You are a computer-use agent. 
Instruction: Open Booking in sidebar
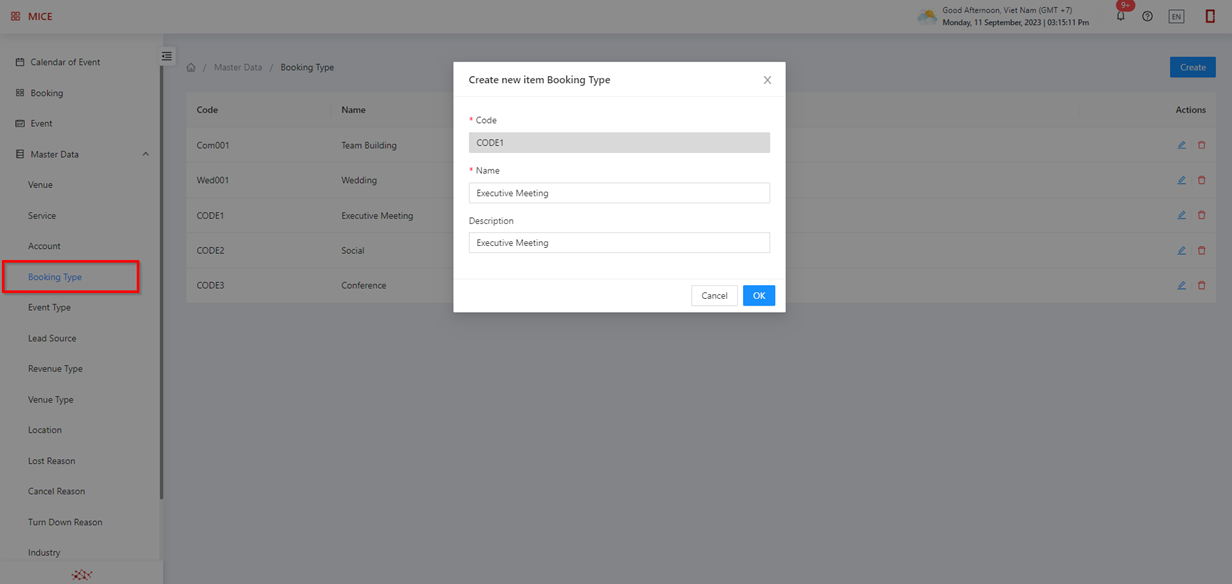(x=46, y=93)
